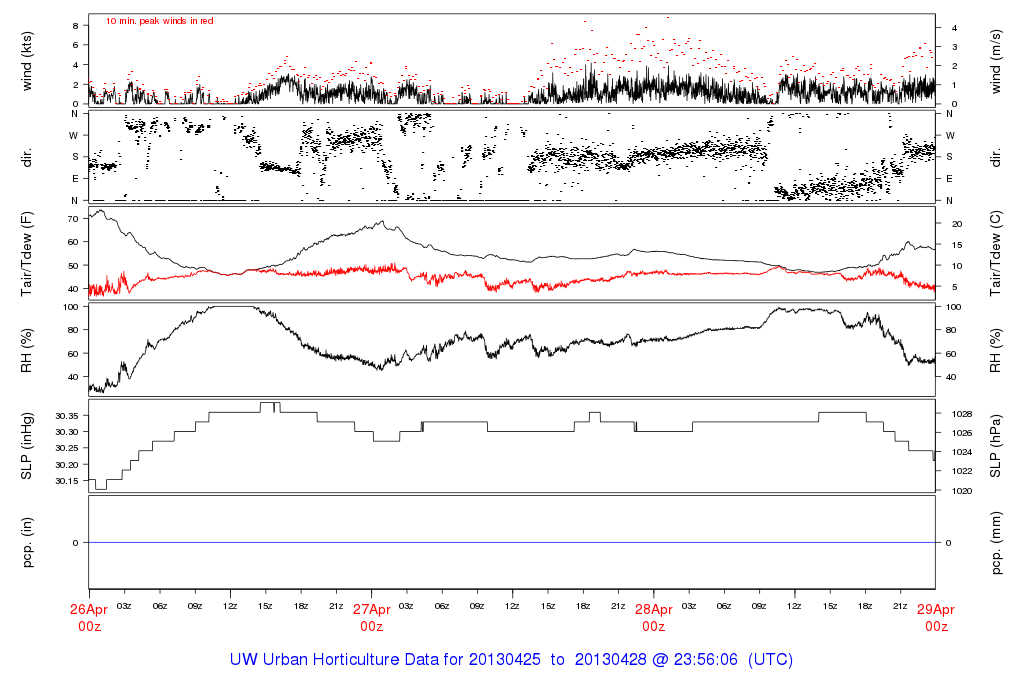The image size is (1024, 700).
Task: Click the 'Tair/Tdew (F)' axis label
Action: [x=27, y=253]
